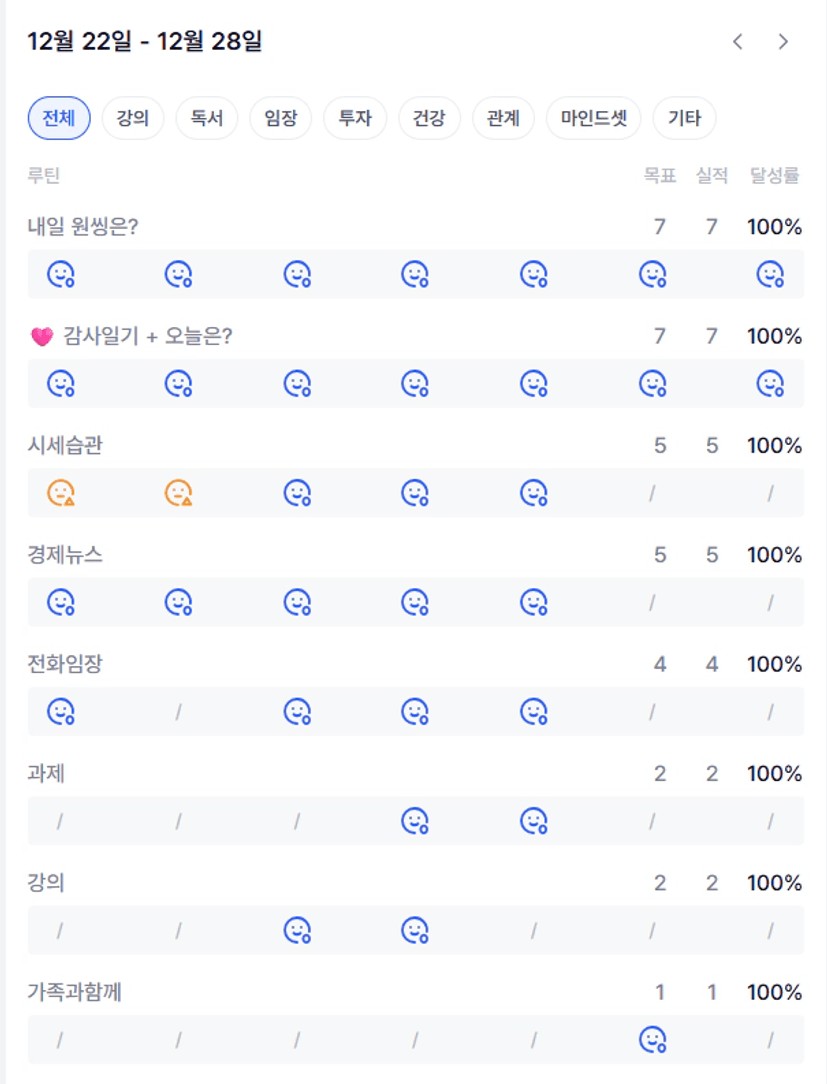Click the 가족과함께 routine name

pyautogui.click(x=75, y=993)
